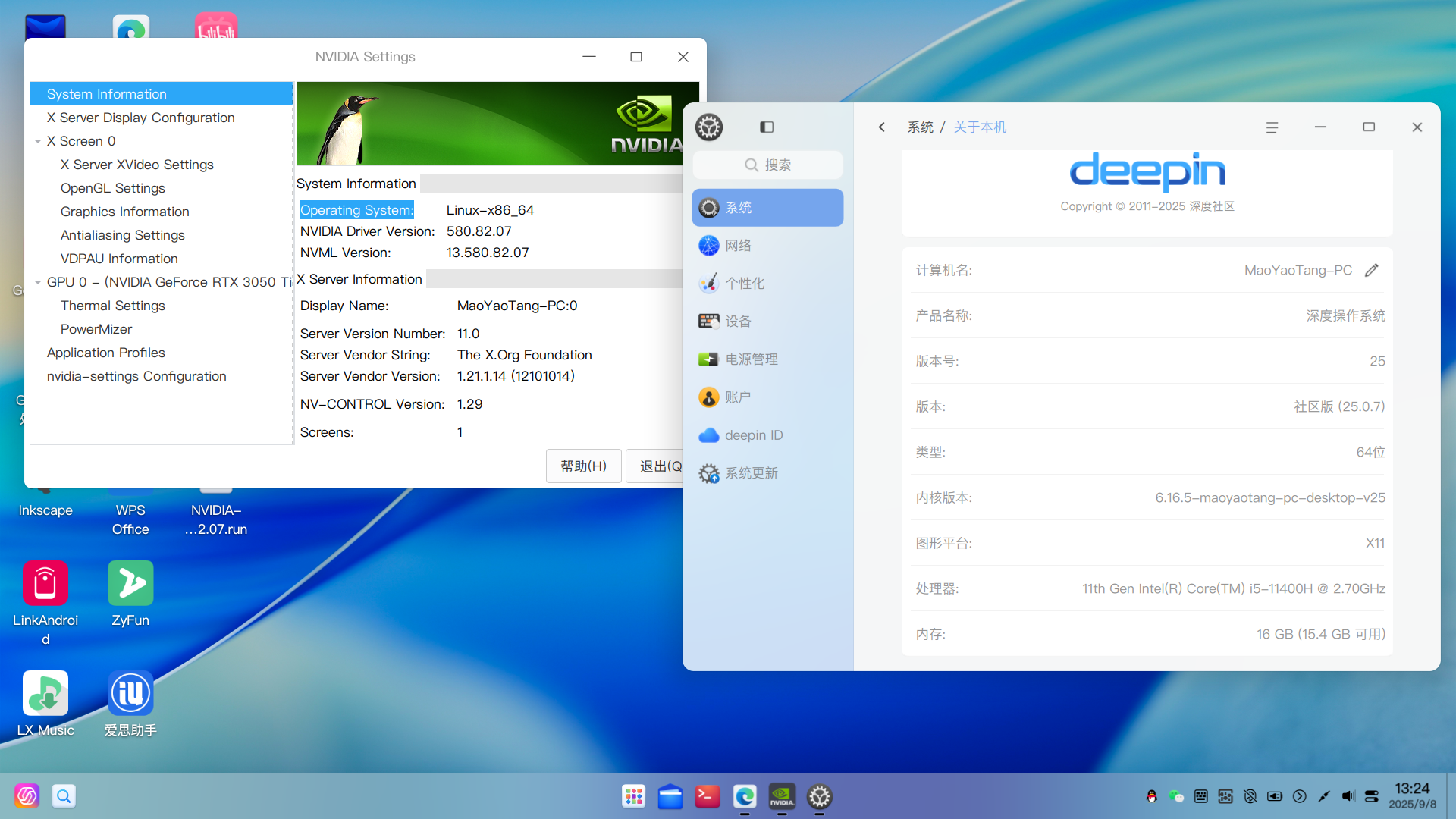Go back with the arrow in settings header
This screenshot has width=1456, height=819.
(882, 127)
